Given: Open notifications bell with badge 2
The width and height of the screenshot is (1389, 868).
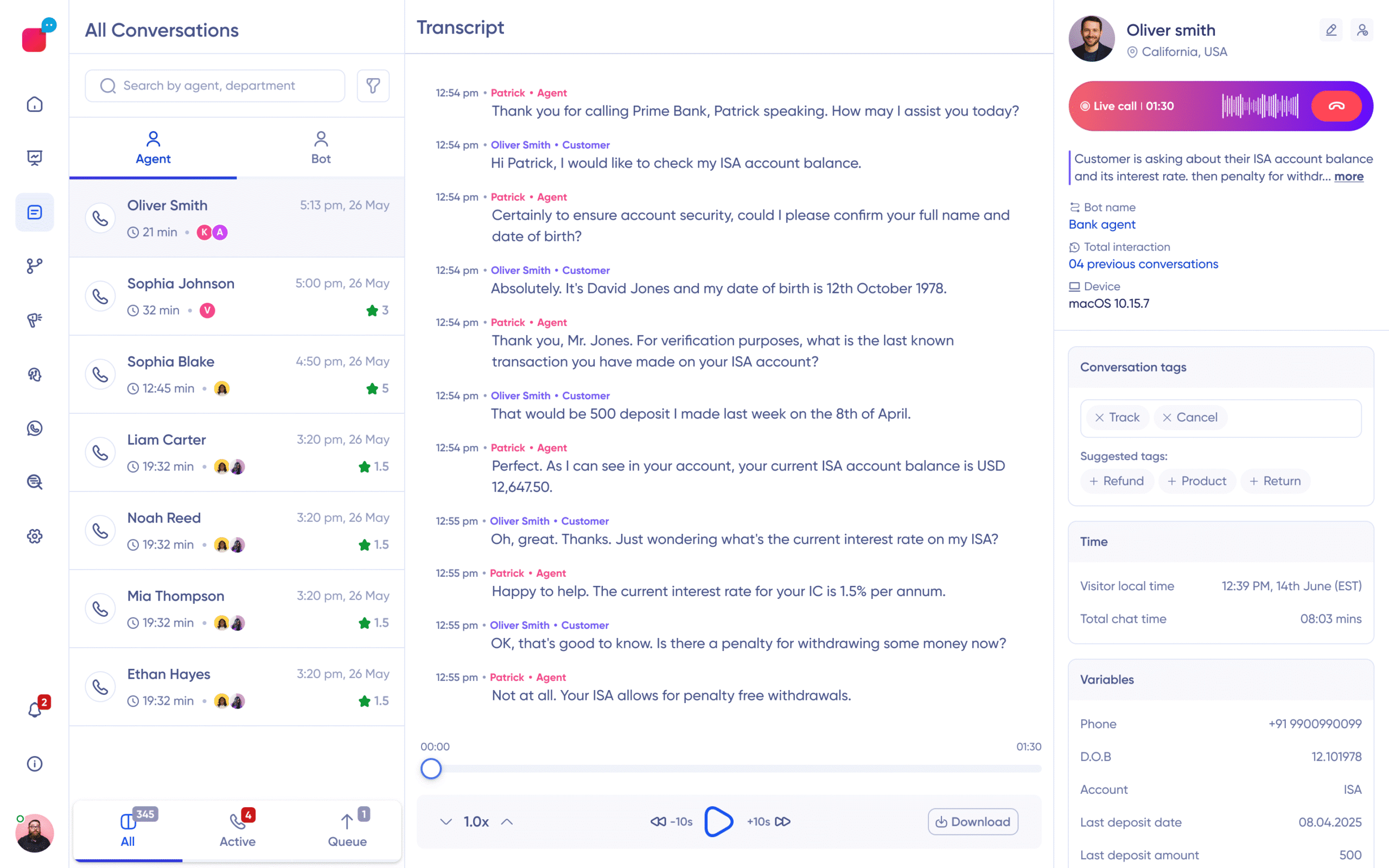Looking at the screenshot, I should point(34,710).
